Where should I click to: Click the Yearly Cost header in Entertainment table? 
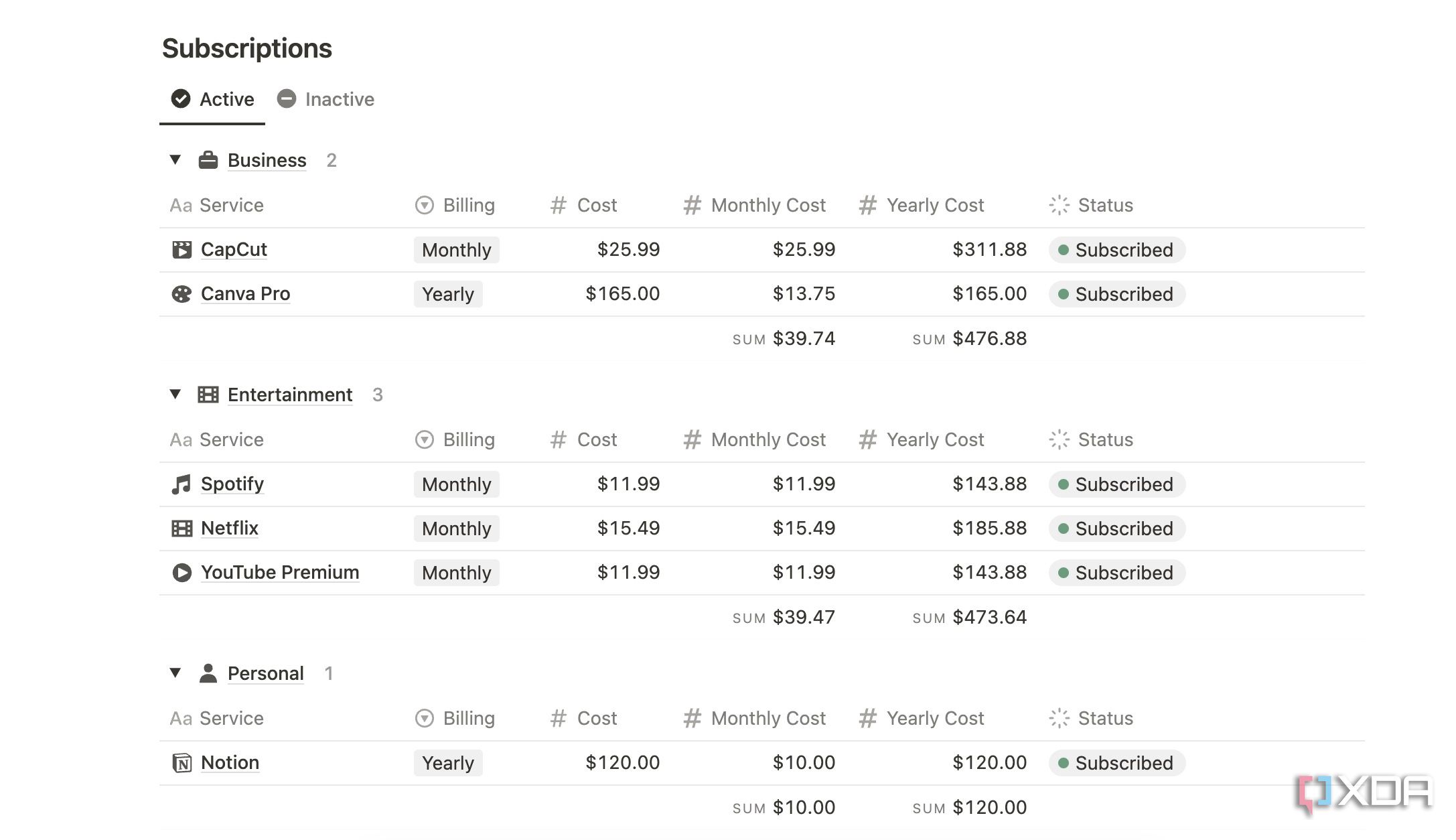922,439
